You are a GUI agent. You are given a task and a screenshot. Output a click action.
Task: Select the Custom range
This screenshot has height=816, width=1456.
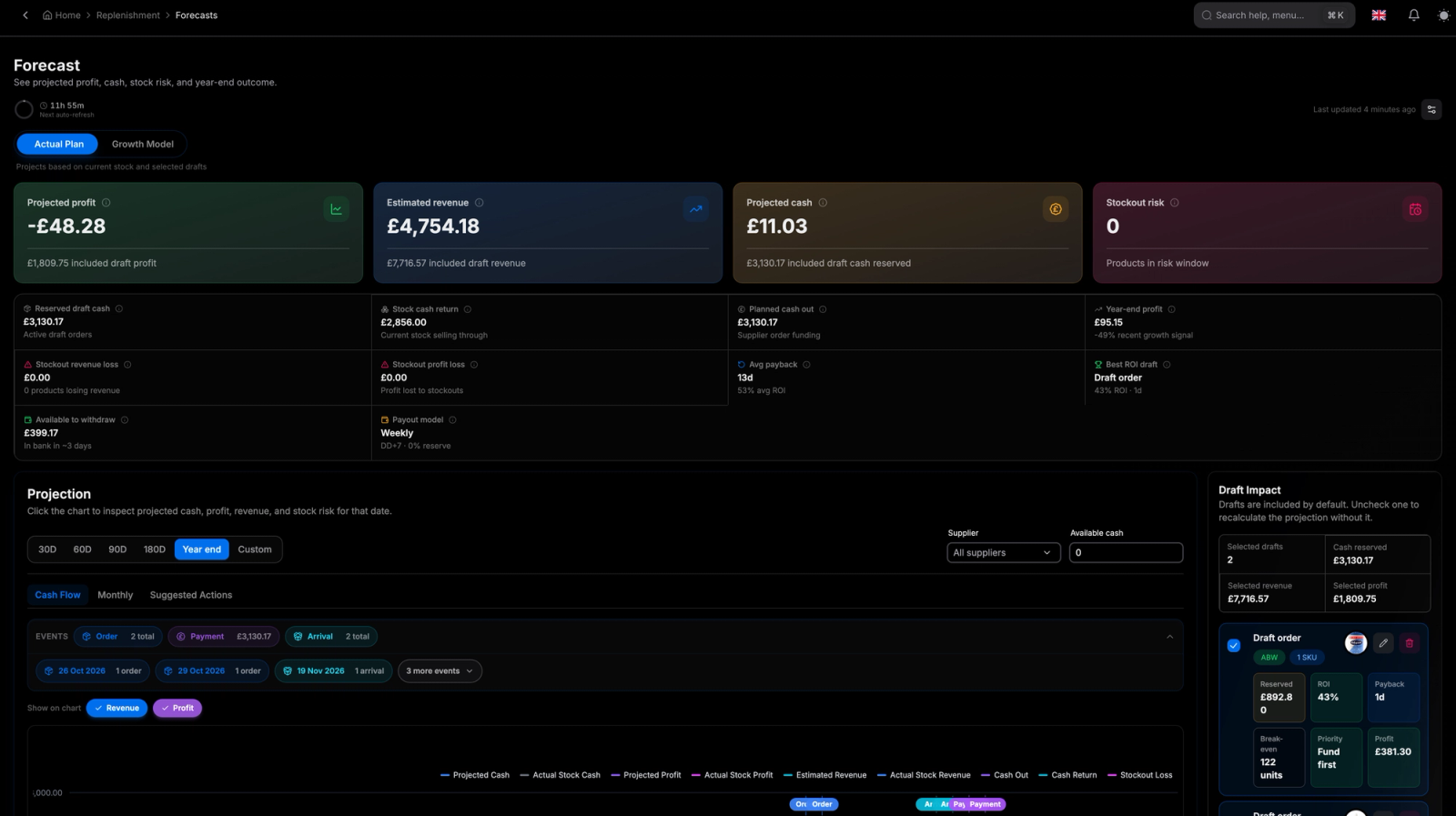pos(255,549)
